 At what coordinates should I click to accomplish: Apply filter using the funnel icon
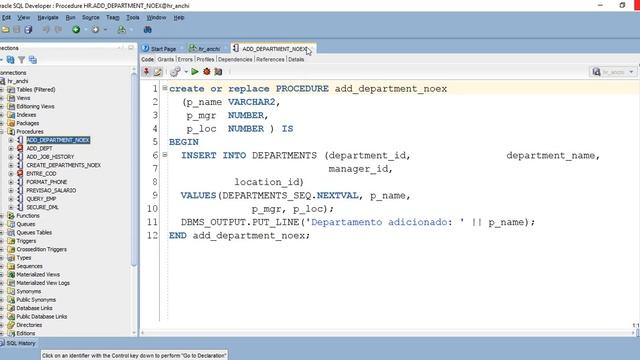click(22, 60)
